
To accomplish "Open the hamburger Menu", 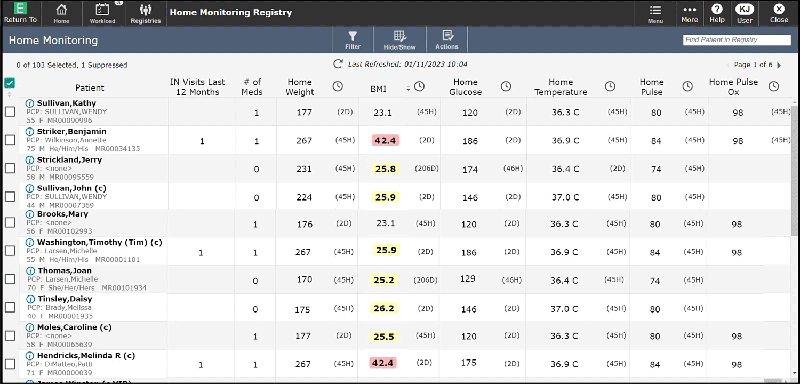I will click(x=655, y=13).
